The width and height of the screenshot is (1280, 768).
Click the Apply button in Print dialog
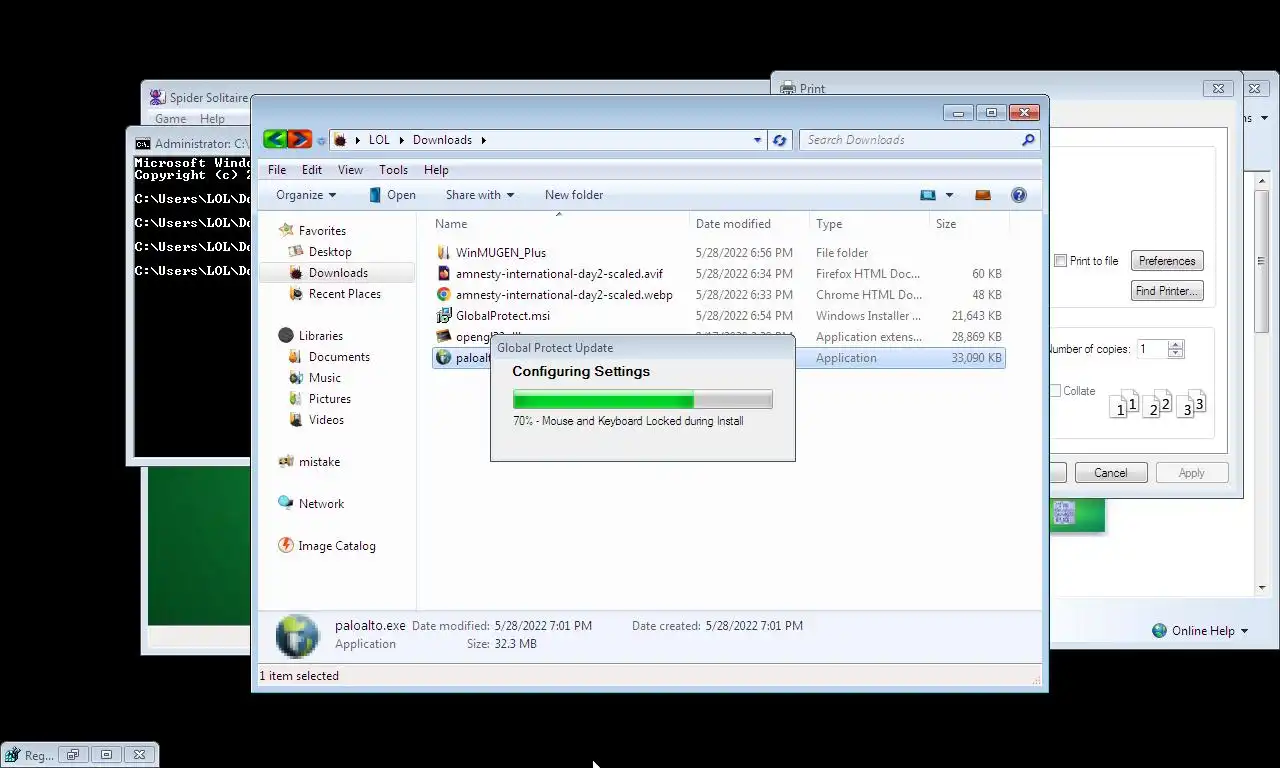(x=1191, y=473)
